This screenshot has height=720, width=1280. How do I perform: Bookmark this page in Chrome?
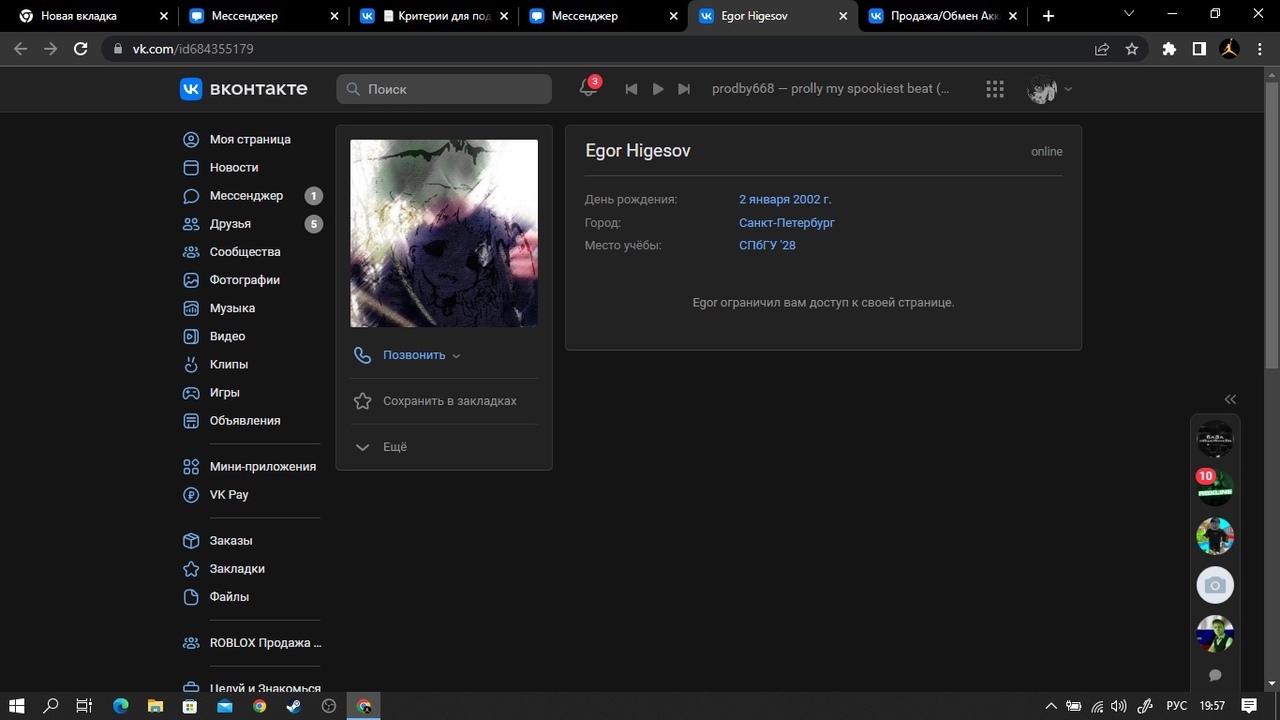coord(1131,49)
